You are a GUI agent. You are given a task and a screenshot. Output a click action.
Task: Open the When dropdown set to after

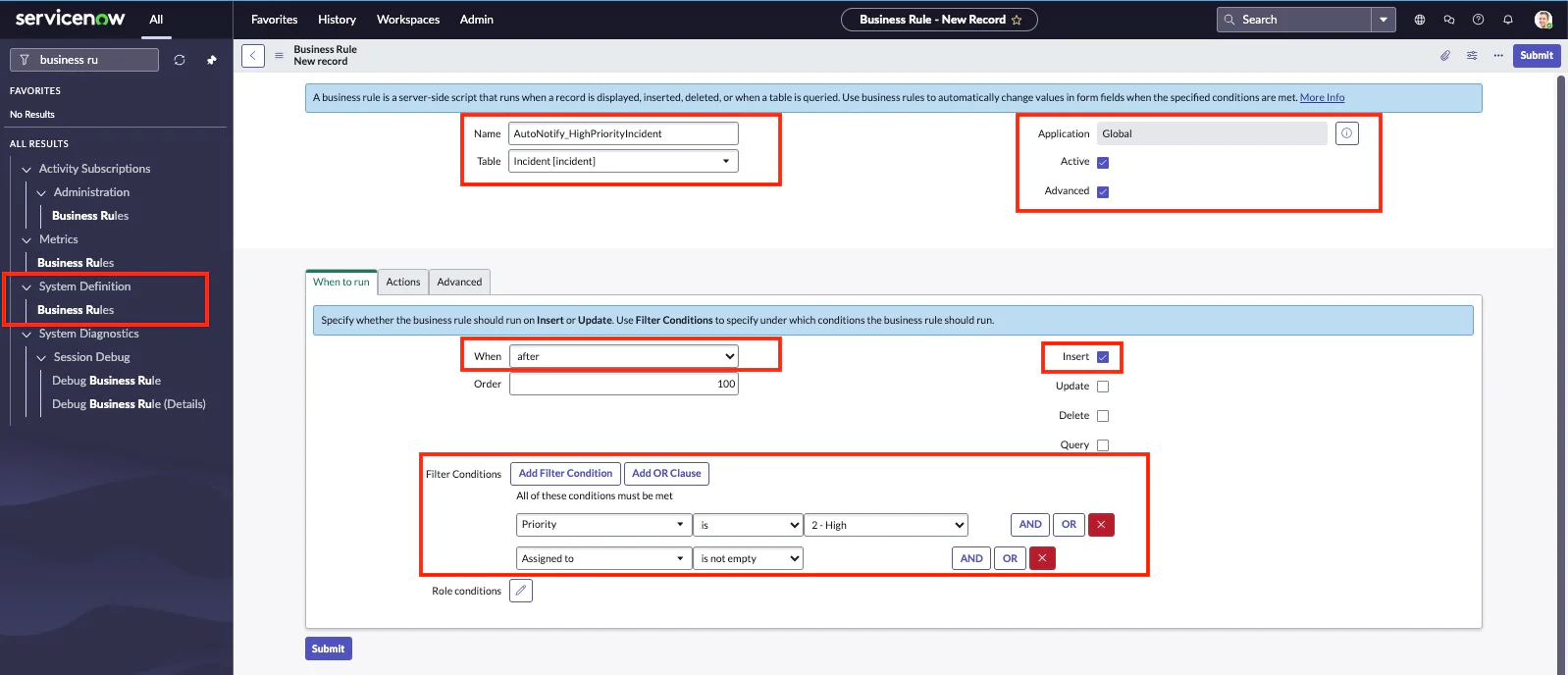623,356
